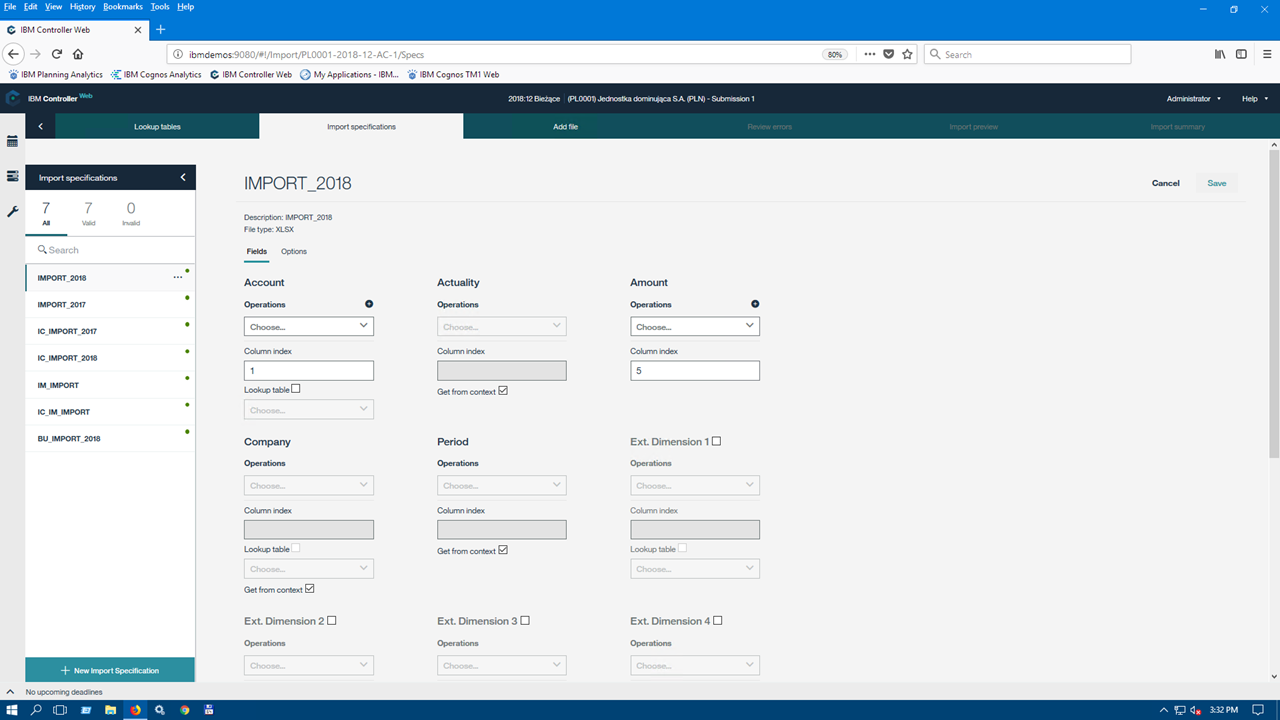The width and height of the screenshot is (1280, 720).
Task: Open IBM Cognos TM1 Web bookmark
Action: pos(452,74)
